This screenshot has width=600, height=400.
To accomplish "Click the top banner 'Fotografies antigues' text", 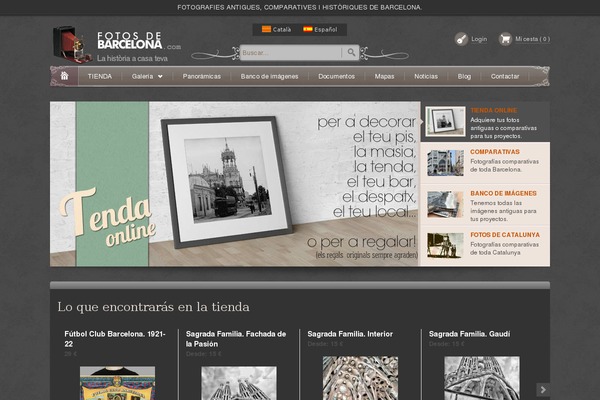I will [x=300, y=7].
